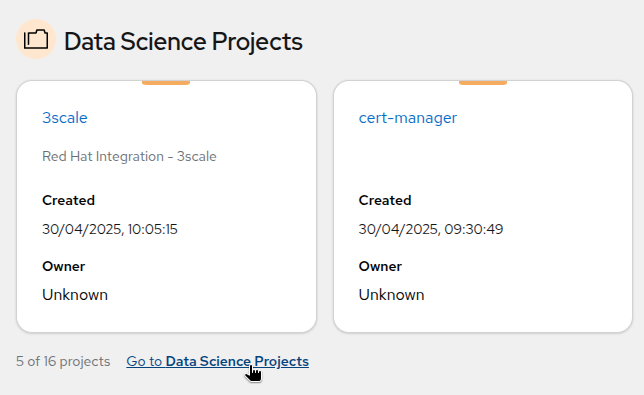
Task: Click the Created label in the 3scale card
Action: coord(69,200)
